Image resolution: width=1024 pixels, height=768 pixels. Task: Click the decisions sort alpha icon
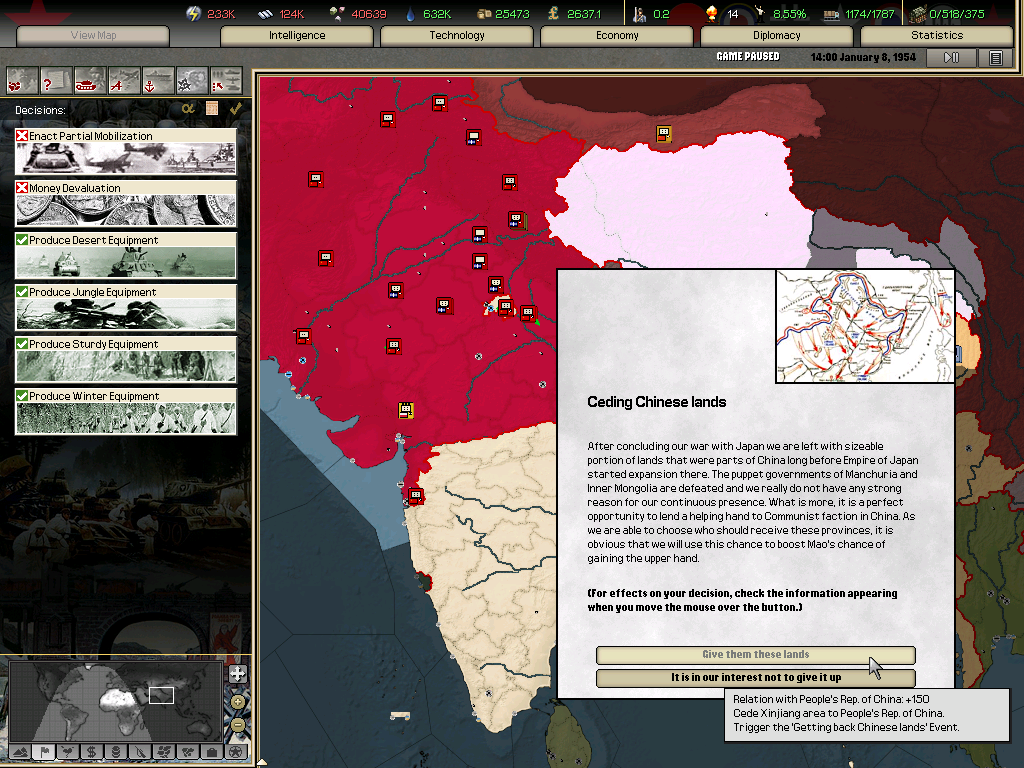(x=187, y=108)
